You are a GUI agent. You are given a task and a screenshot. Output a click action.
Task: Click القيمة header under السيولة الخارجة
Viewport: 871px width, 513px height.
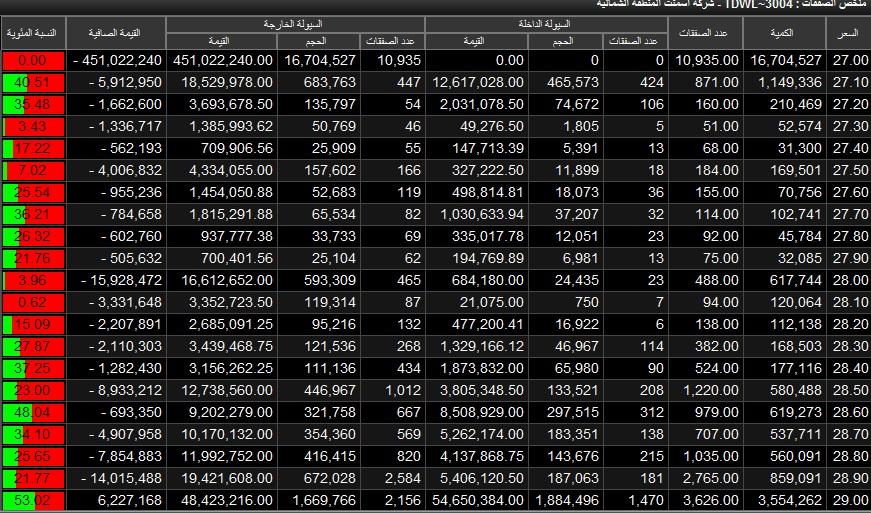221,41
